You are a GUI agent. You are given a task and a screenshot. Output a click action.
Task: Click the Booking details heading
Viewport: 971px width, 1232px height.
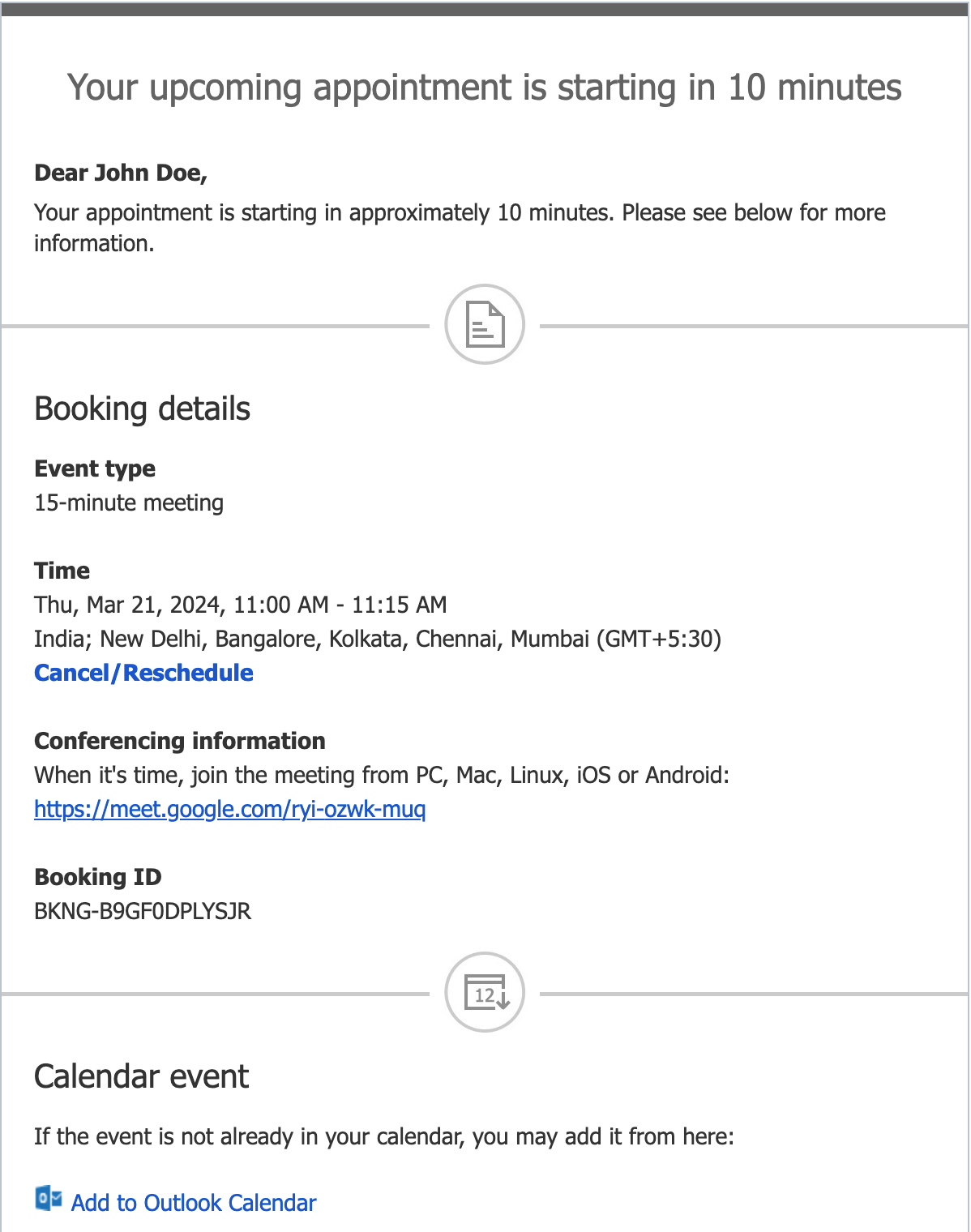[142, 409]
